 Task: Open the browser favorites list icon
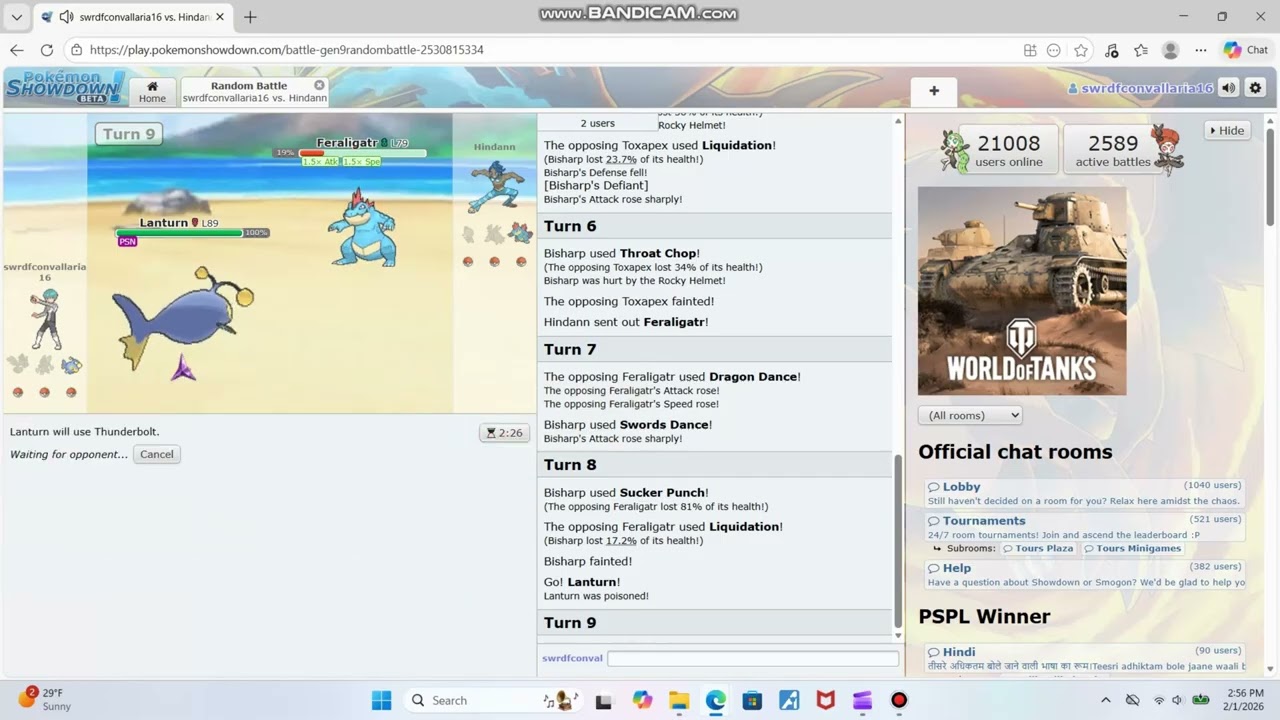pyautogui.click(x=1141, y=50)
